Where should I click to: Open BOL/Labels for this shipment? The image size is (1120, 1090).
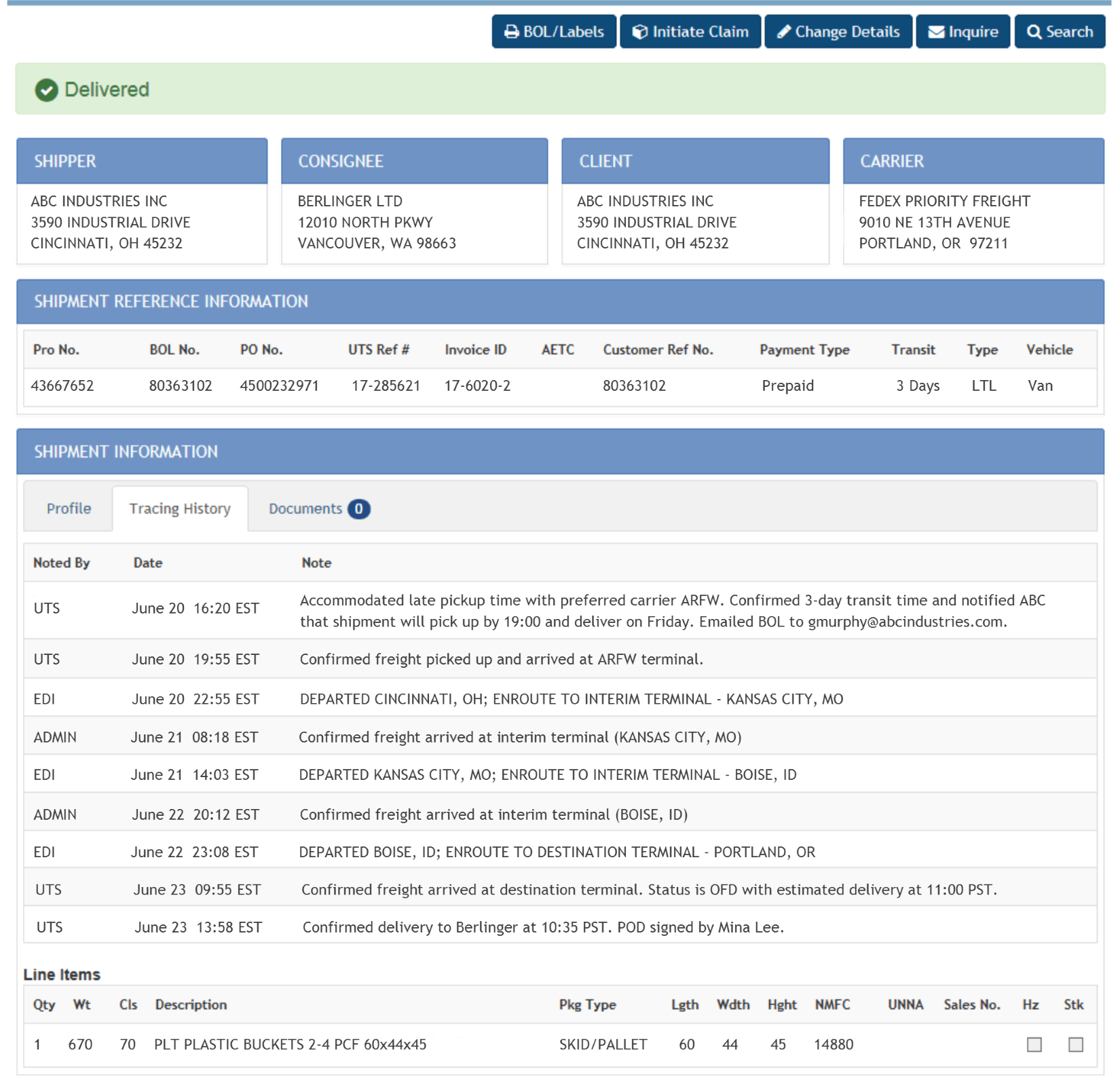(554, 31)
